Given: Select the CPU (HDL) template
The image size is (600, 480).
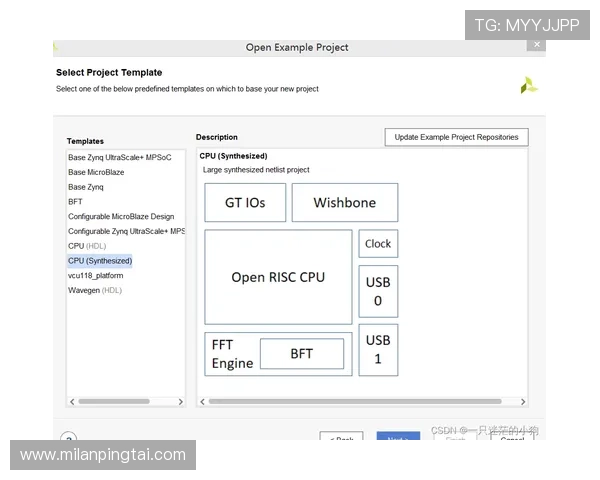Looking at the screenshot, I should pos(86,245).
